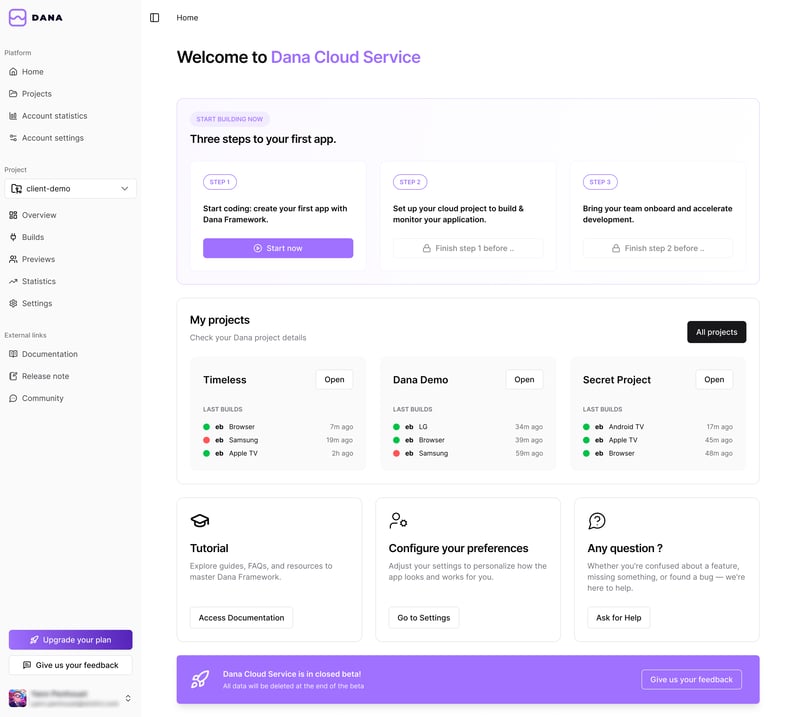Click Upgrade your plan button
Image resolution: width=795 pixels, height=717 pixels.
70,639
